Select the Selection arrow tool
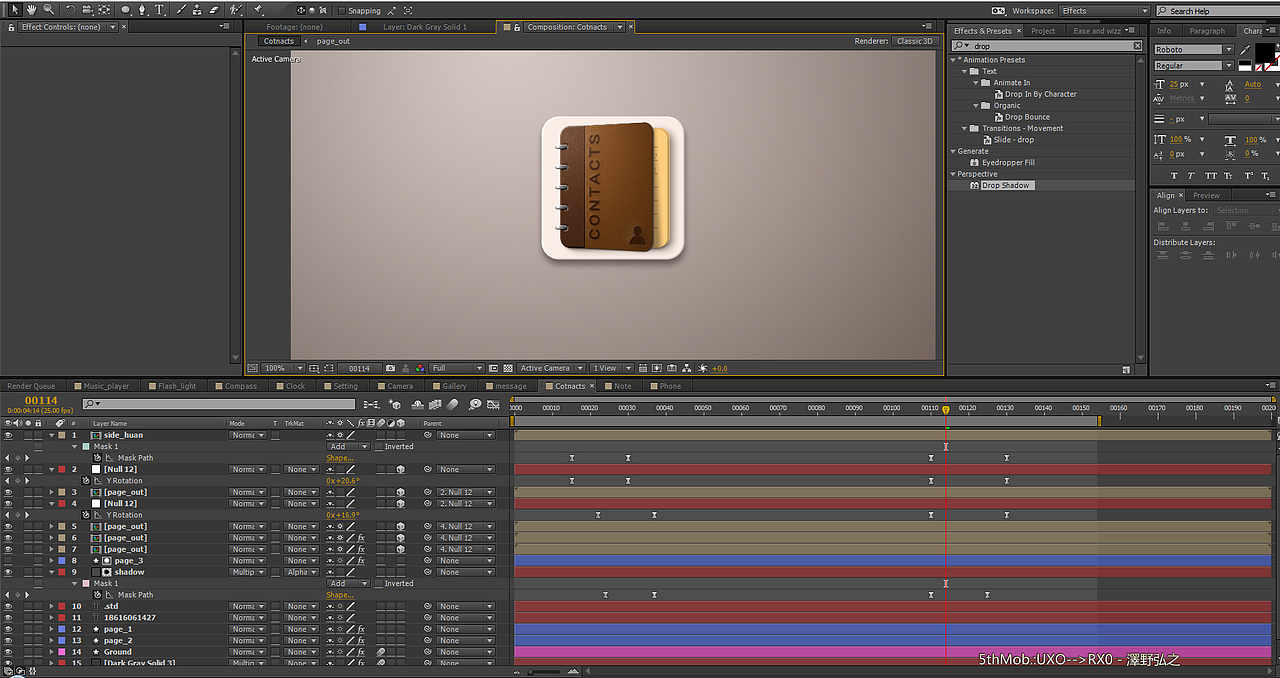1280x678 pixels. click(x=16, y=9)
